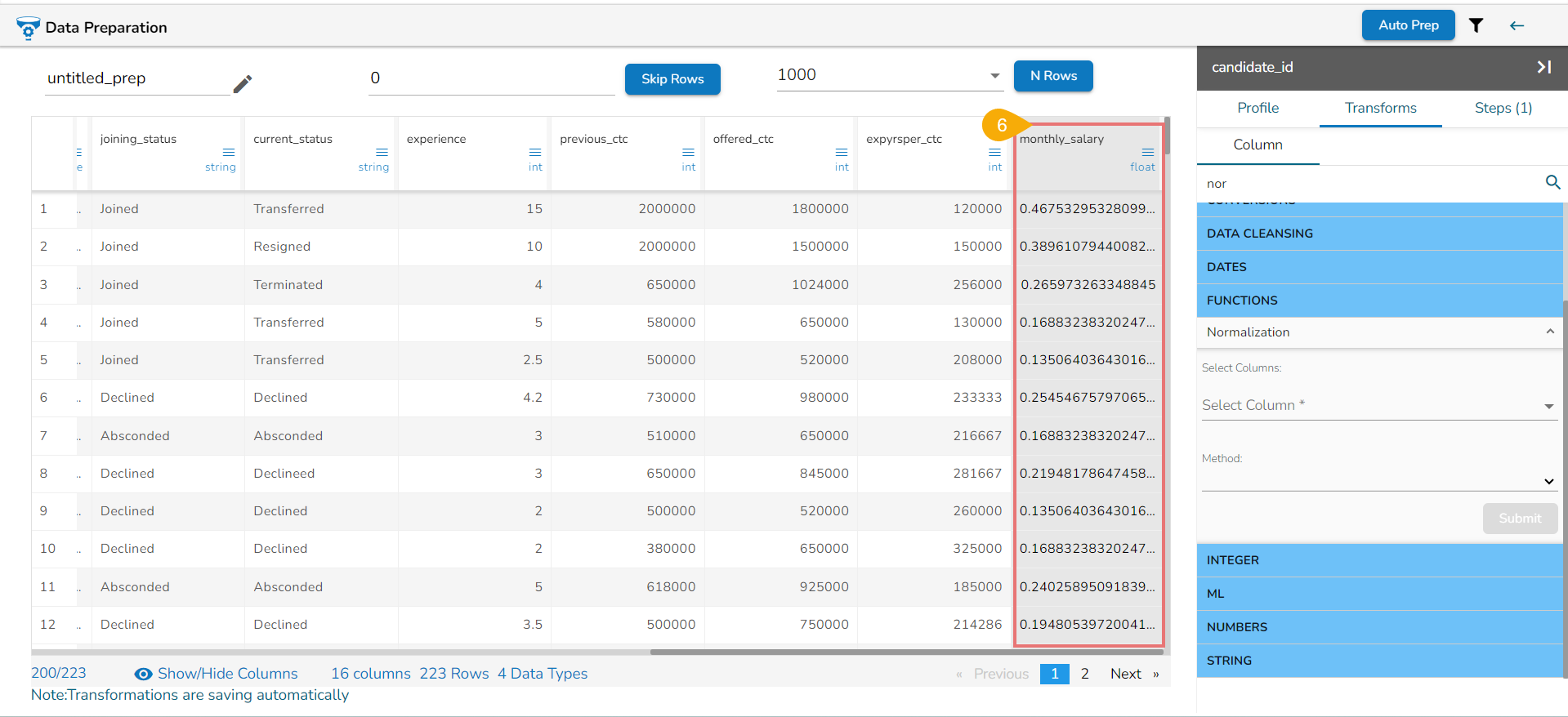Open the Method dropdown
The height and width of the screenshot is (717, 1568).
click(1378, 481)
